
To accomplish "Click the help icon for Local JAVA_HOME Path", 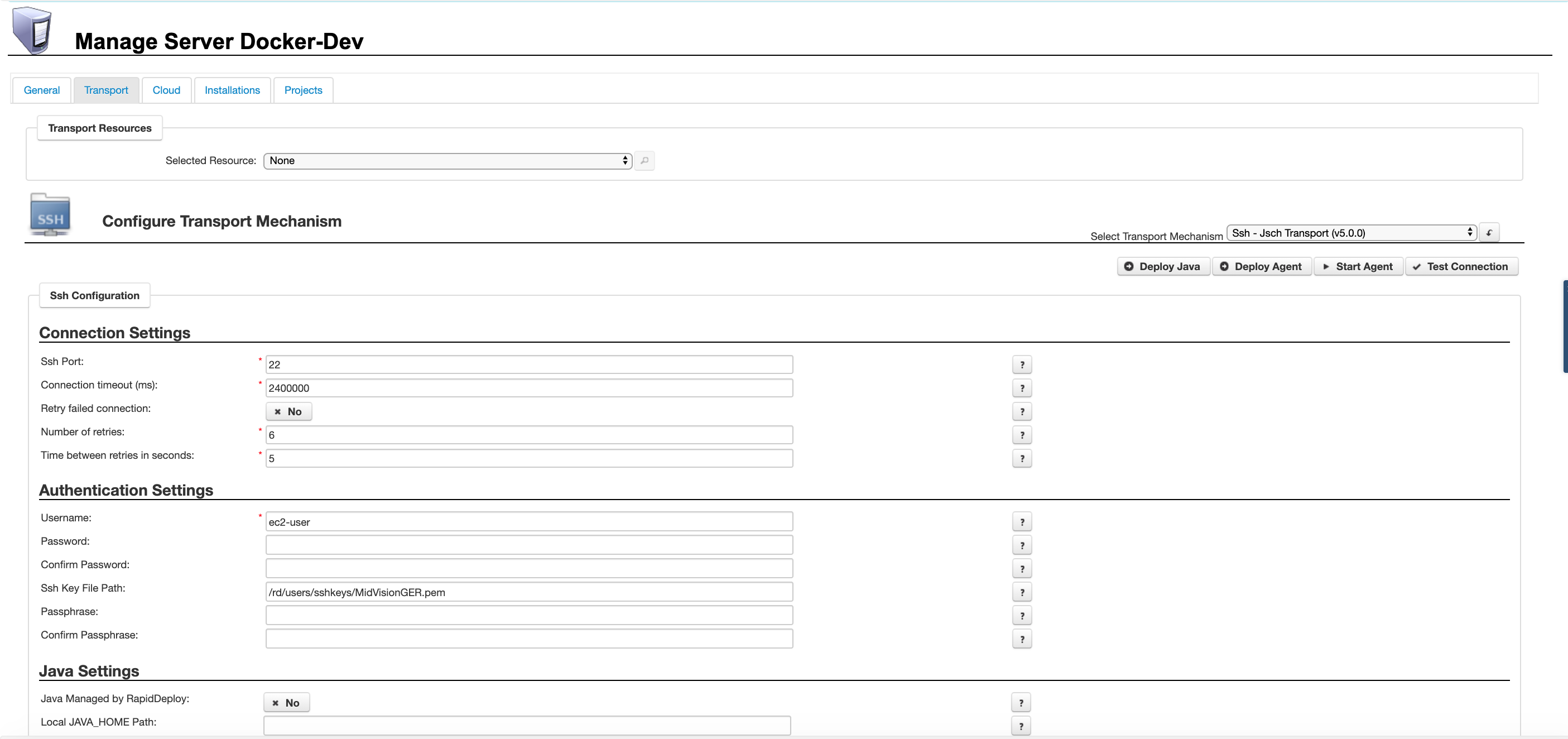I will (1021, 726).
